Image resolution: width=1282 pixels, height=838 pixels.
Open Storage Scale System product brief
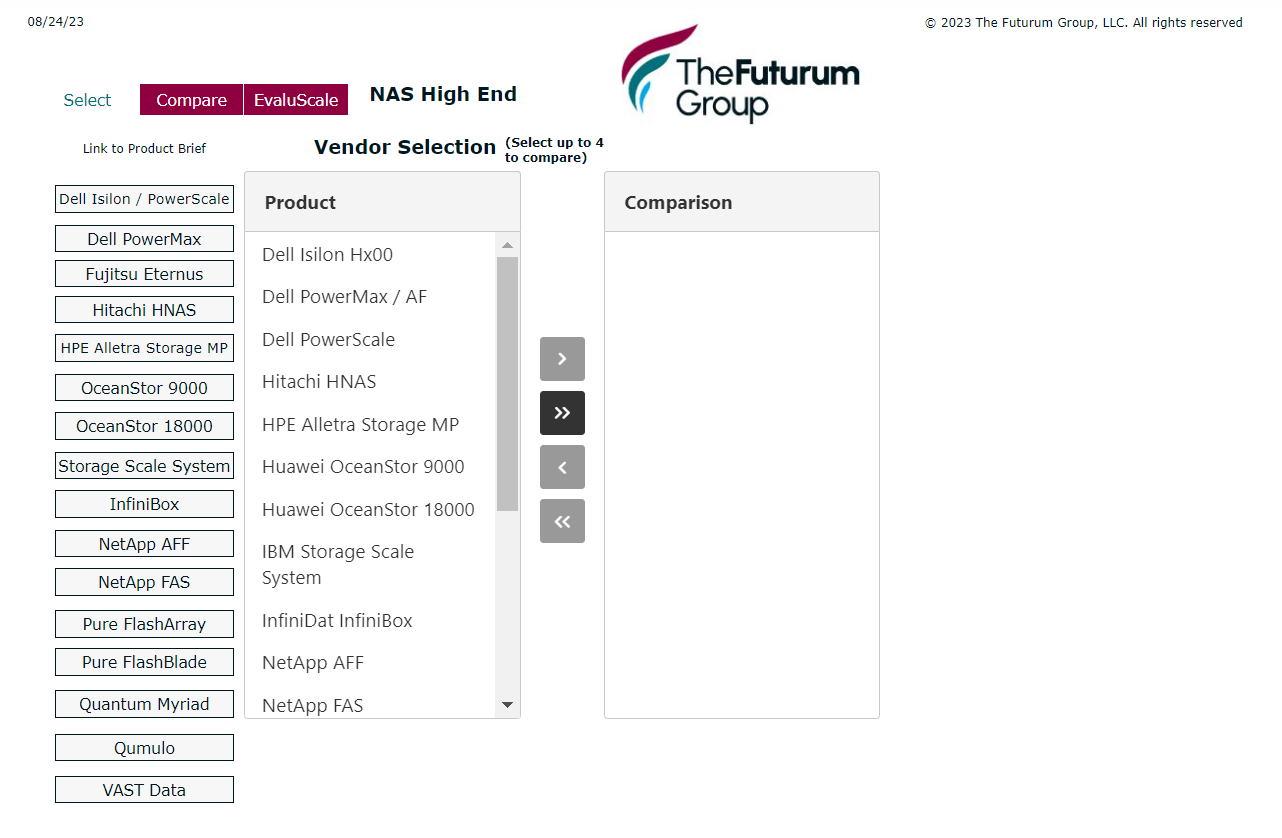[144, 466]
